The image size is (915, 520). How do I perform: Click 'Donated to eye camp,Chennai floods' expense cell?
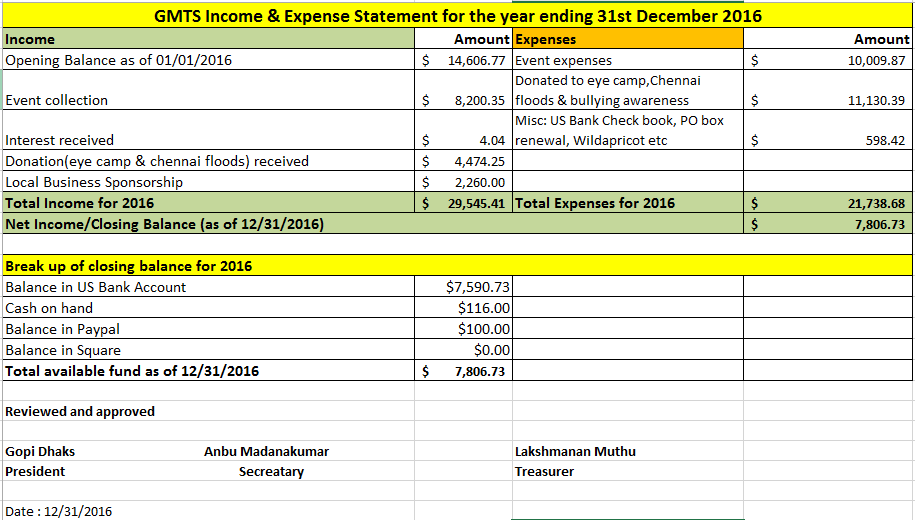[628, 90]
